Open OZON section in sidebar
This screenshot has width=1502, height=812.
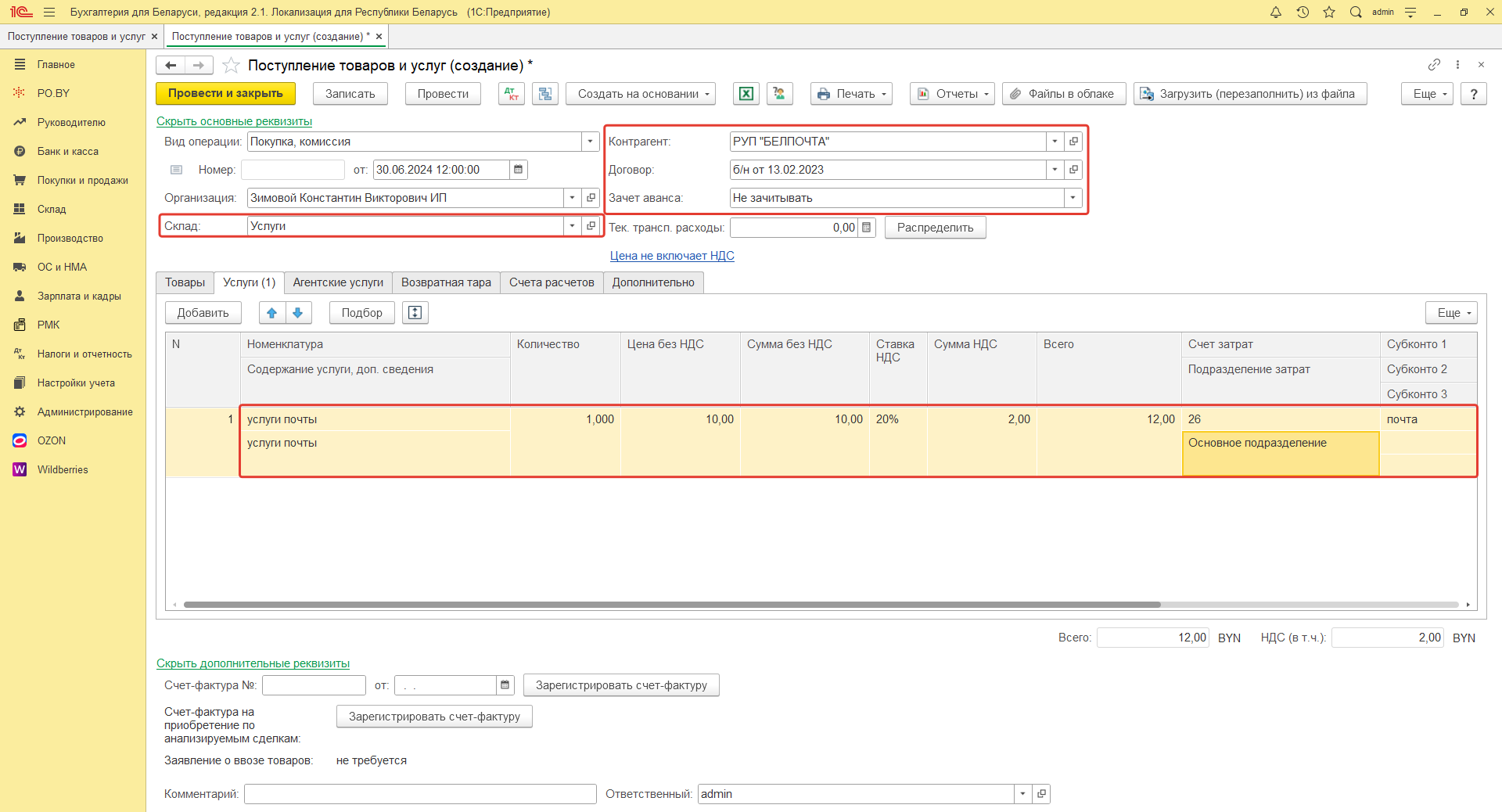coord(52,440)
